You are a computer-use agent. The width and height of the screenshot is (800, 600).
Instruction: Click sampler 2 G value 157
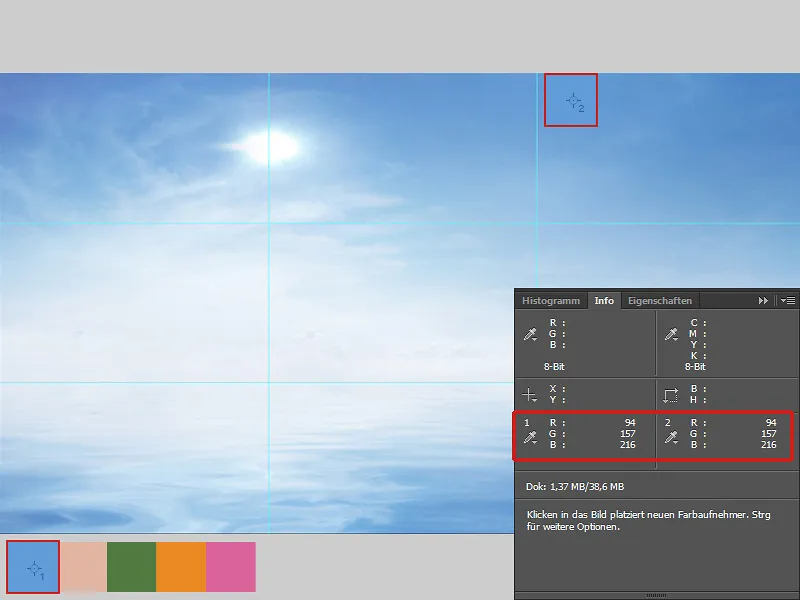tap(768, 434)
